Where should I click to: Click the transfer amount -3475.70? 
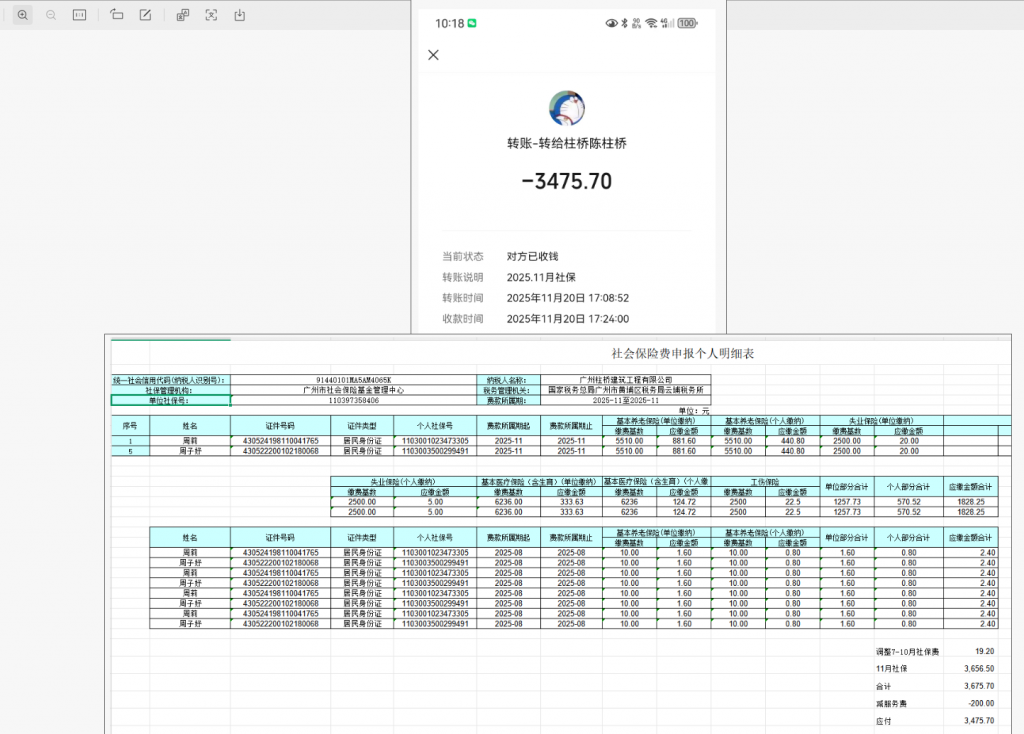point(567,181)
